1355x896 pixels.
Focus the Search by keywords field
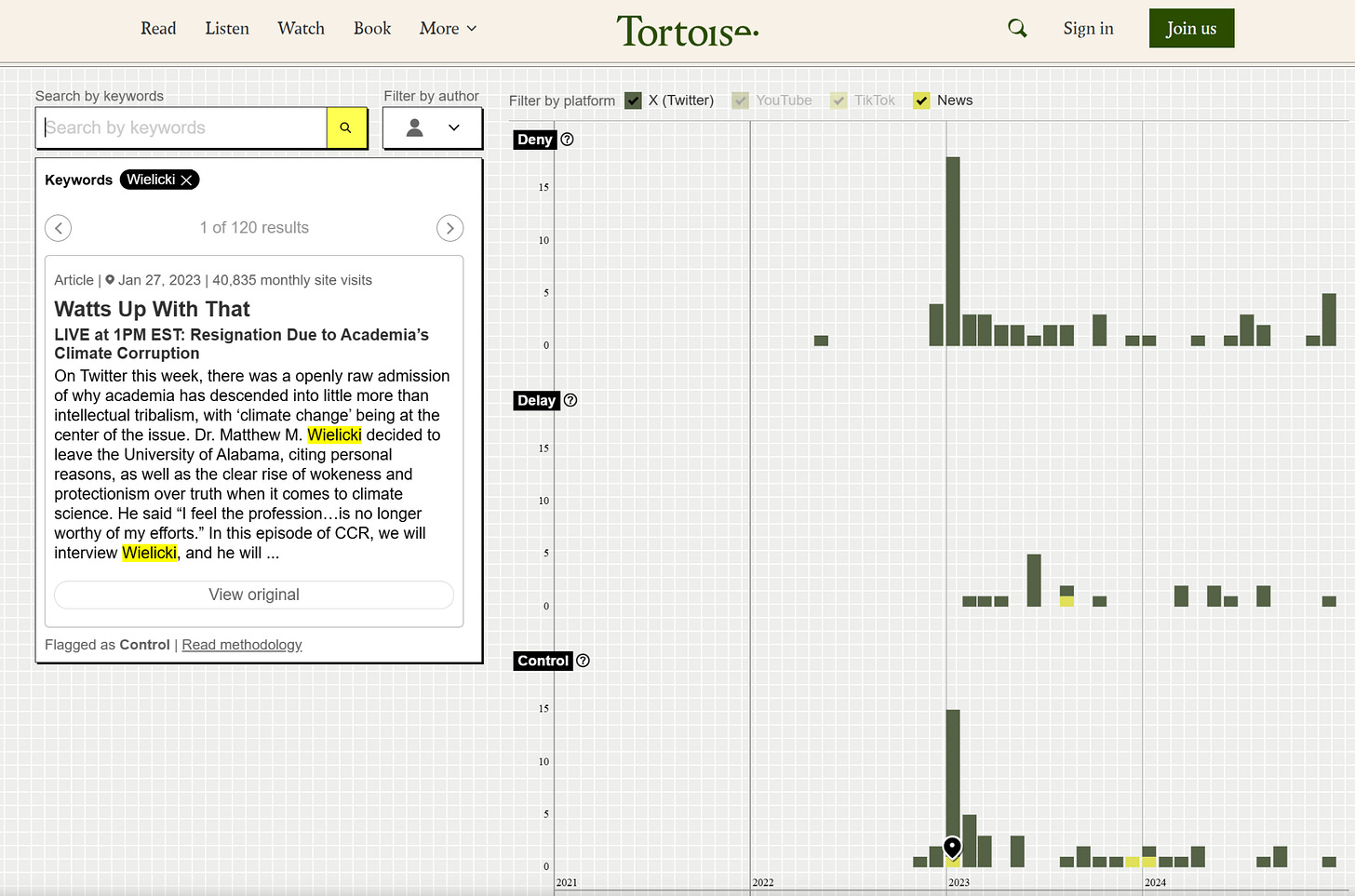coord(182,128)
